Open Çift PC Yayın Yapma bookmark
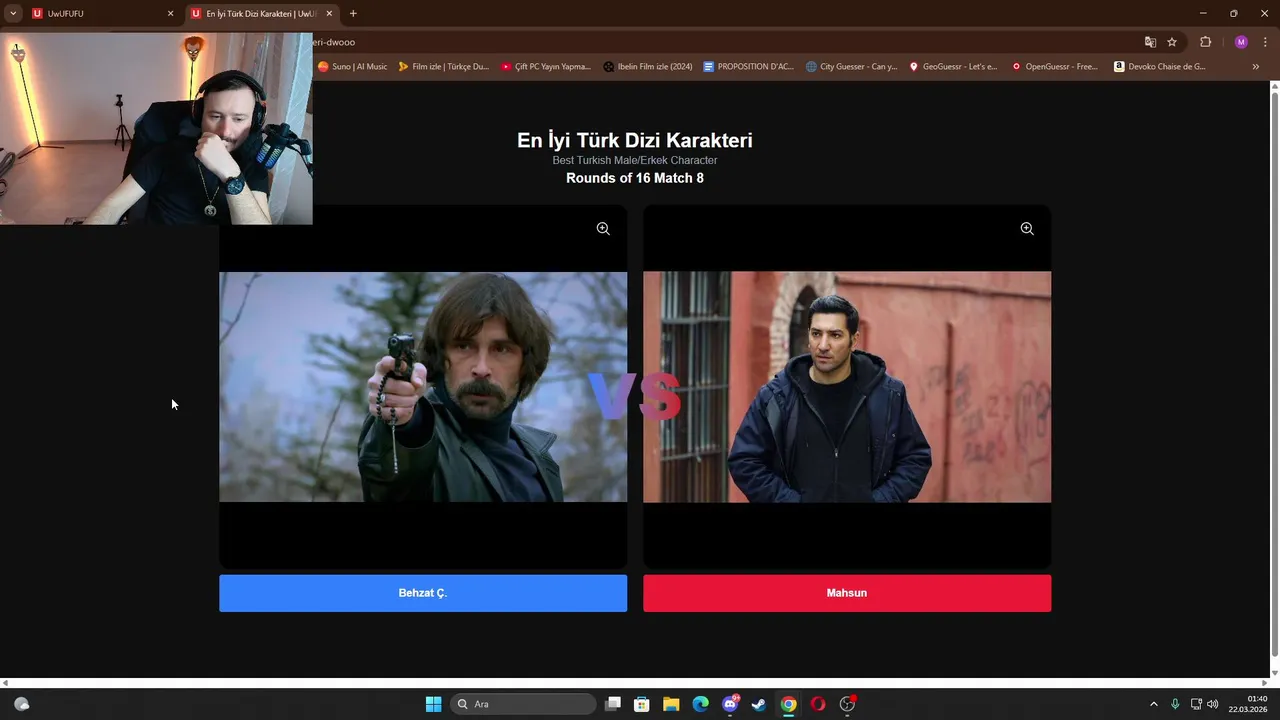 coord(546,67)
